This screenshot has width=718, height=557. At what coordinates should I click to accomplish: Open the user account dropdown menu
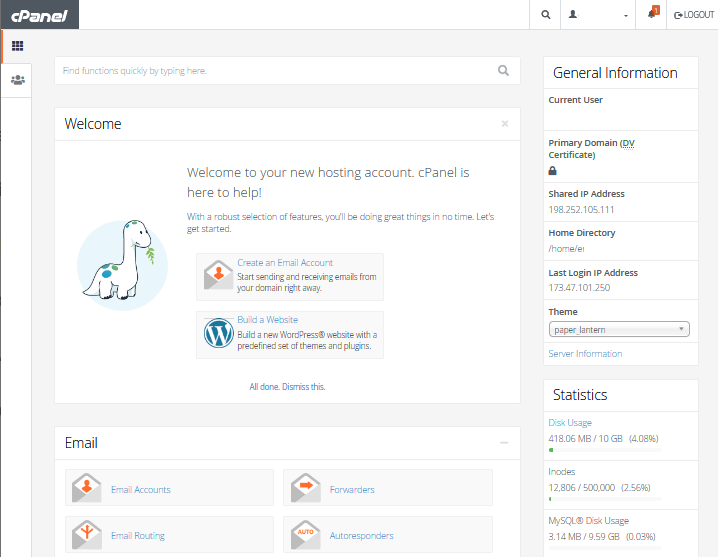click(x=598, y=15)
